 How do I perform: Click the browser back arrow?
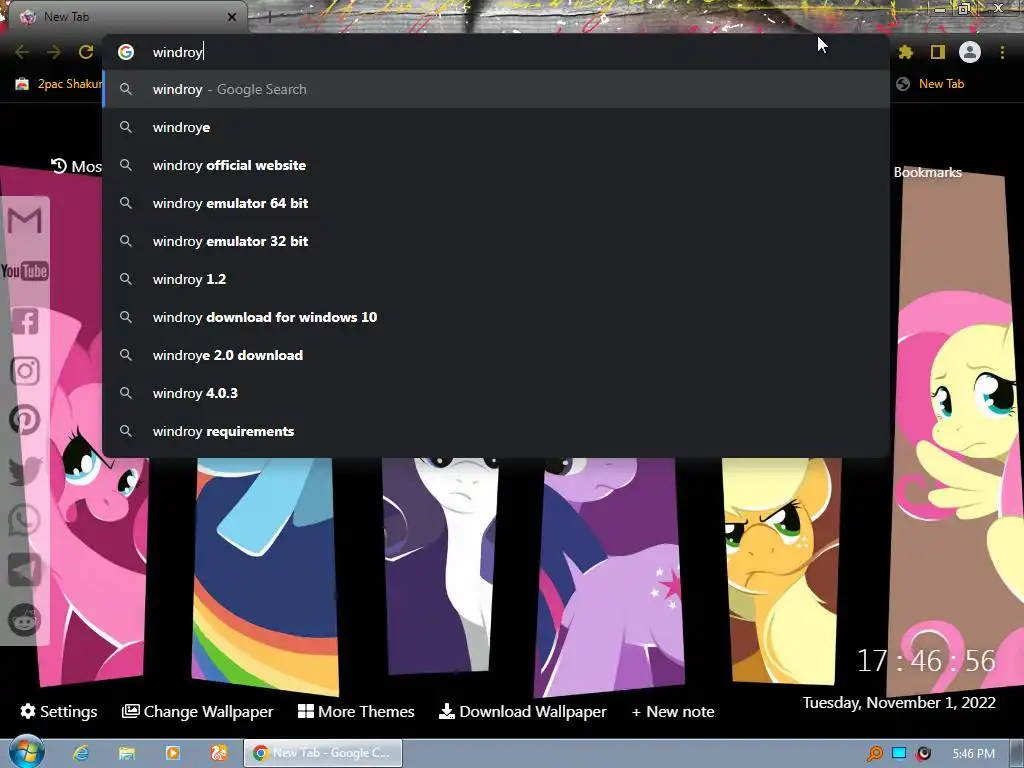click(x=22, y=52)
